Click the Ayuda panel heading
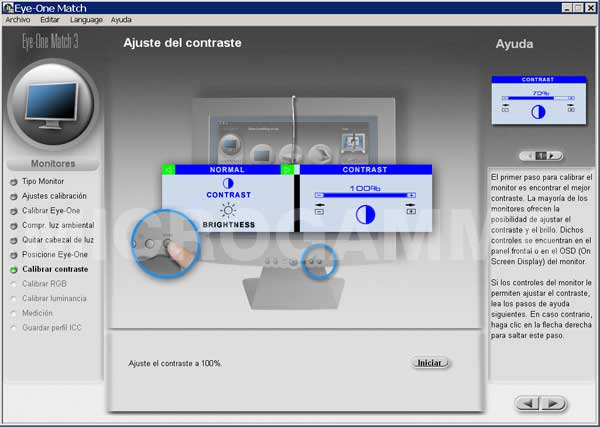Screen dimensions: 600x427 point(514,44)
